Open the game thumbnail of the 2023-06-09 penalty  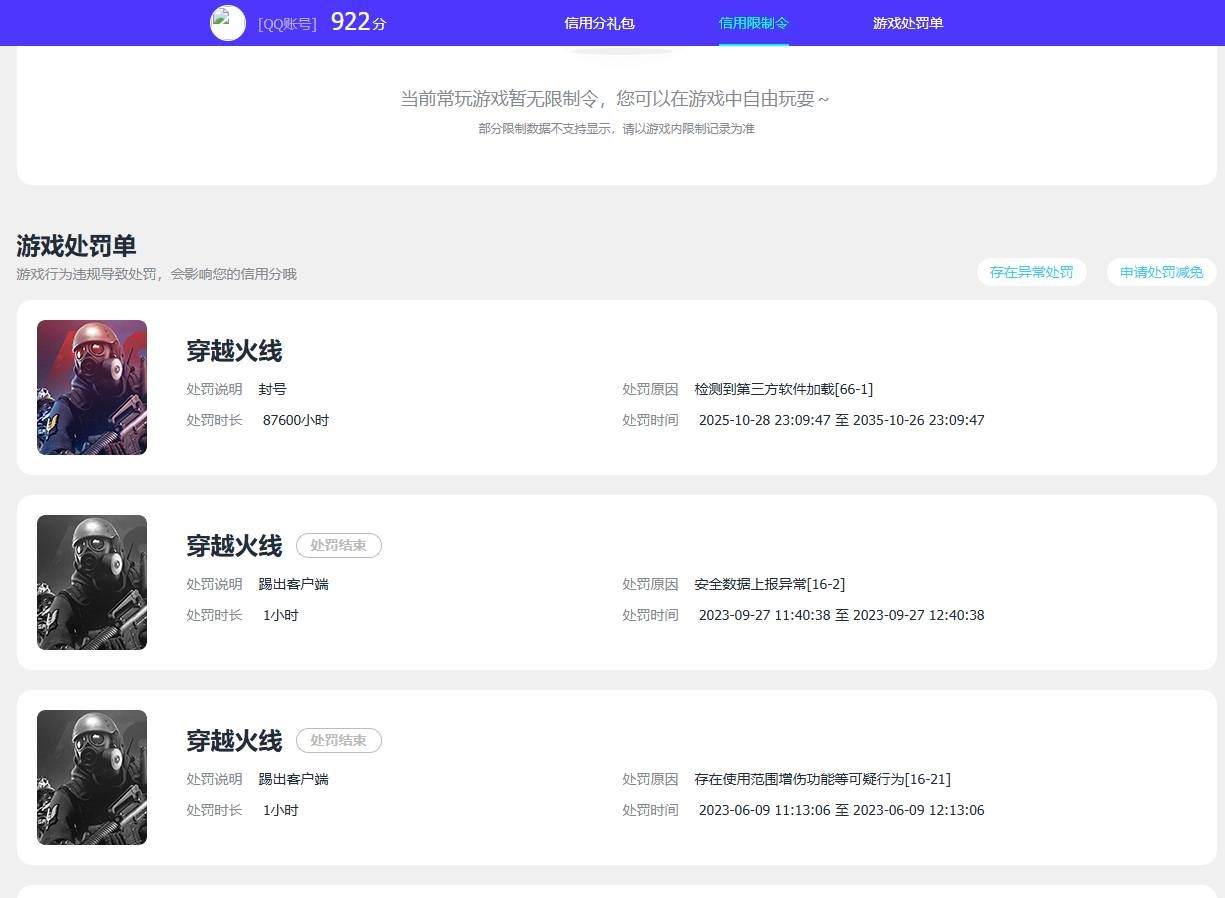point(92,777)
